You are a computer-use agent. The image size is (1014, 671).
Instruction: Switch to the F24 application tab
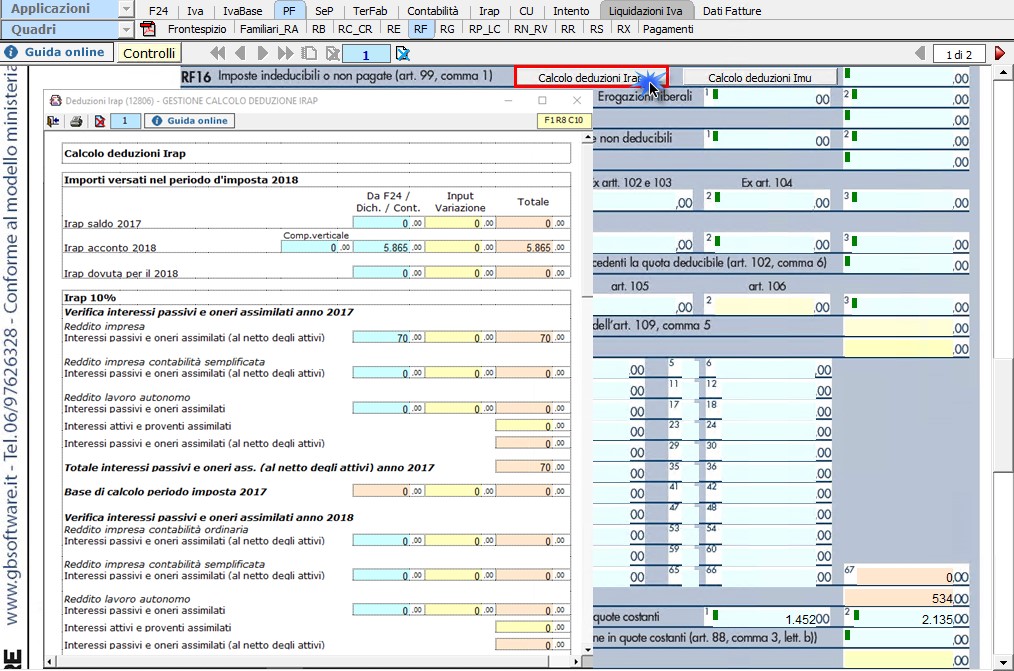[158, 11]
